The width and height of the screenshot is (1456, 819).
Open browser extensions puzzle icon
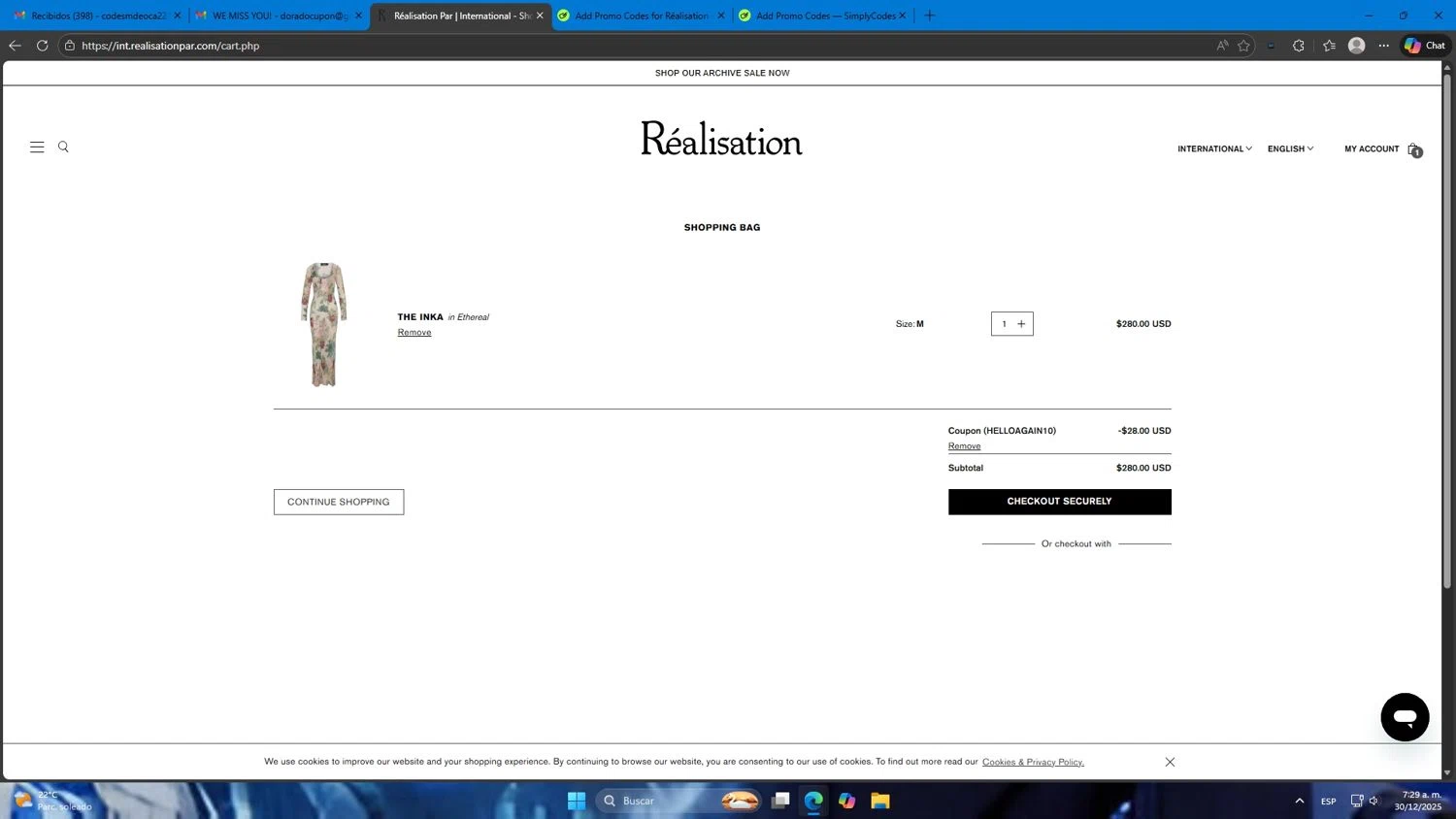(x=1299, y=46)
